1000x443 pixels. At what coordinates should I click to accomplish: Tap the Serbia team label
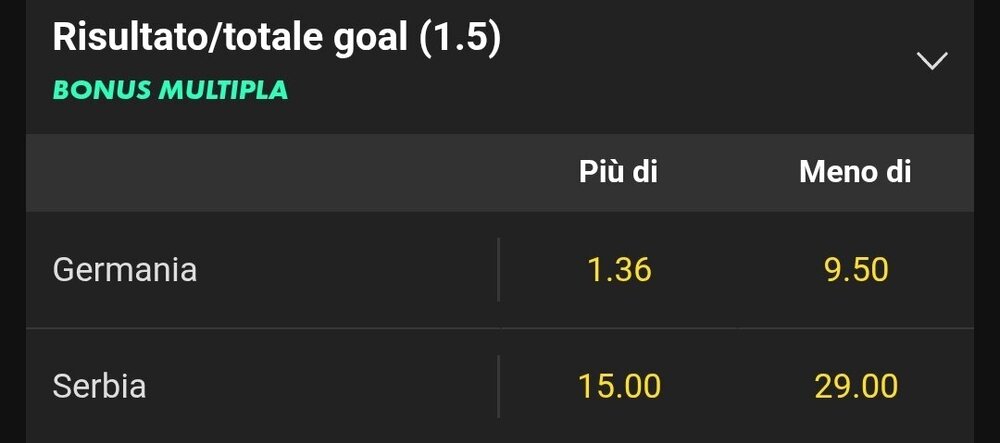[99, 386]
